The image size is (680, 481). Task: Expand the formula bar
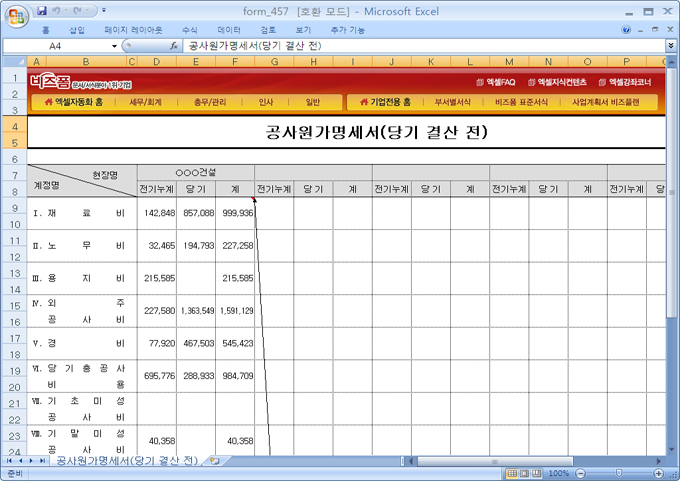pos(669,46)
